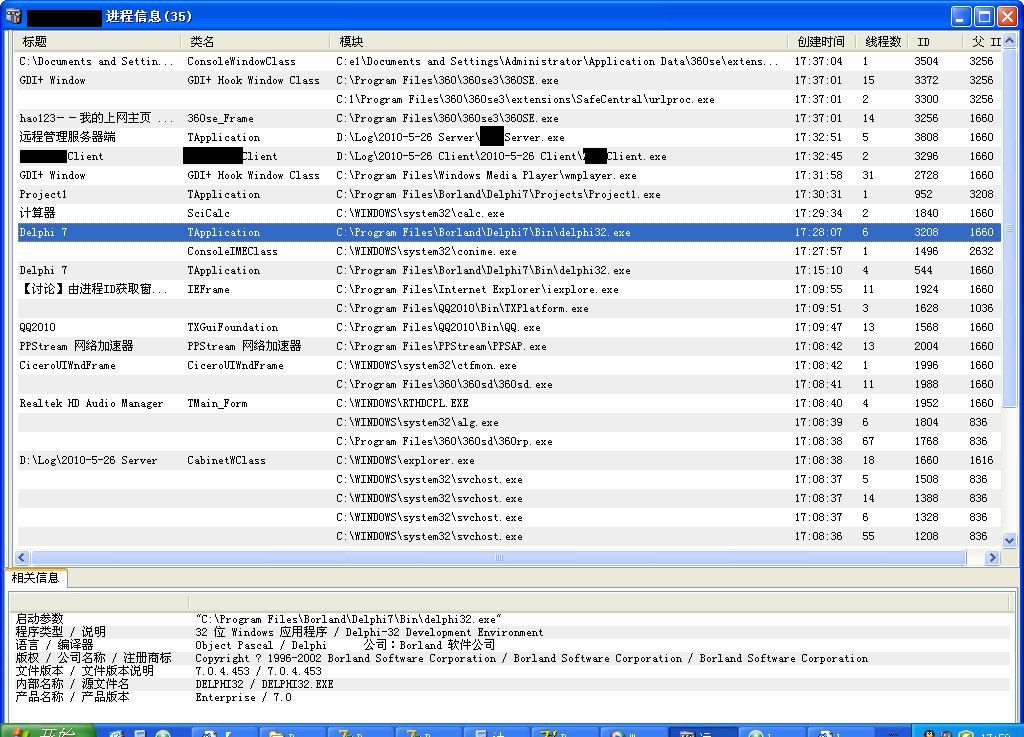
Task: Click the 启动参数 info row
Action: click(511, 619)
